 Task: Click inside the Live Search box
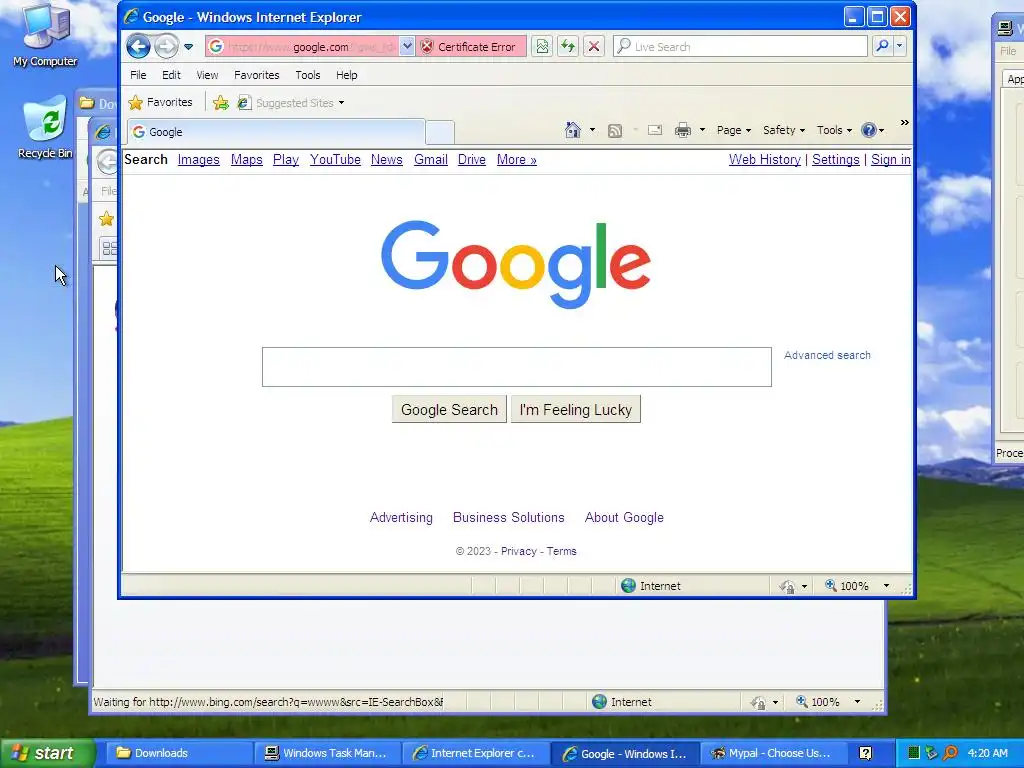coord(741,46)
